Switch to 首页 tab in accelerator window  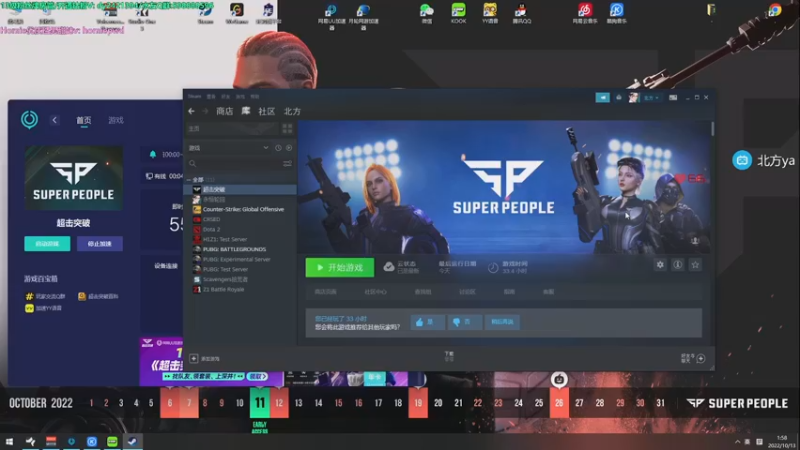tap(84, 120)
